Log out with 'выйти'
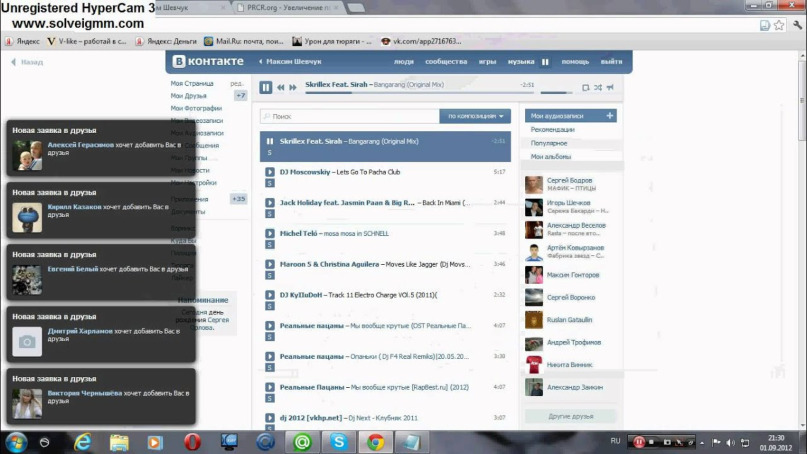 click(x=611, y=61)
